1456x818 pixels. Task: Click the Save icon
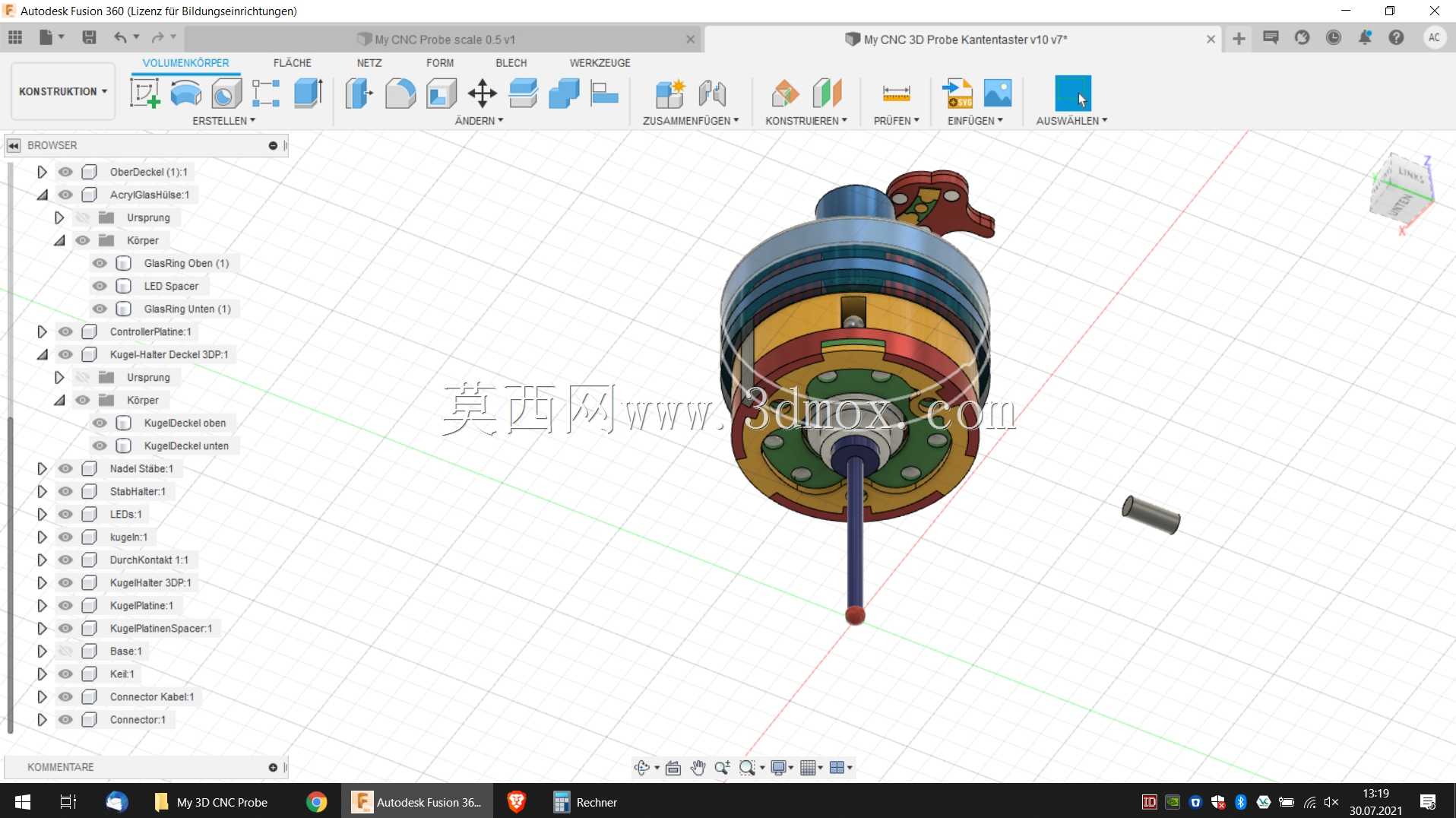click(89, 37)
